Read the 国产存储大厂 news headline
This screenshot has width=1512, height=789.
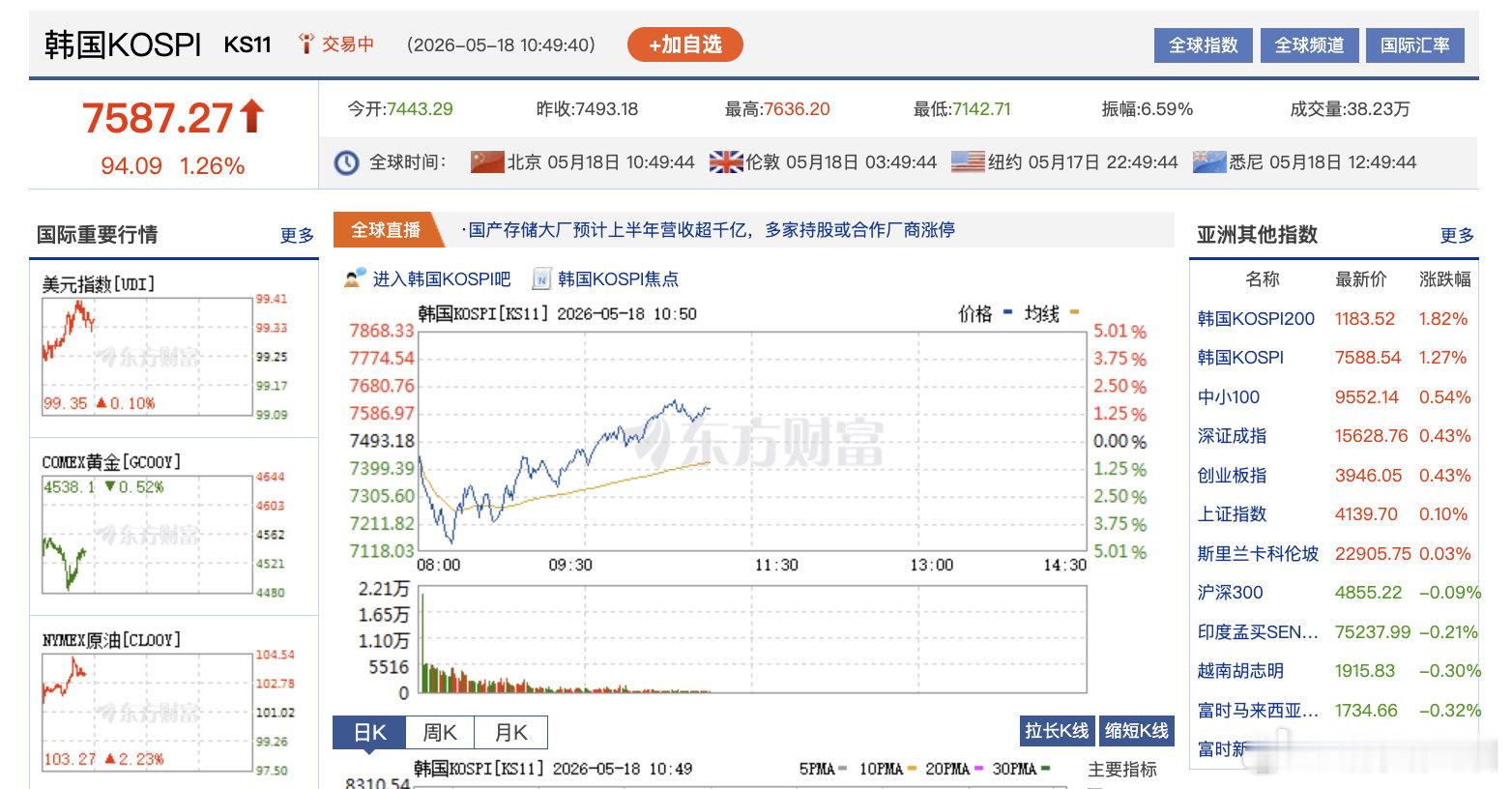point(709,230)
